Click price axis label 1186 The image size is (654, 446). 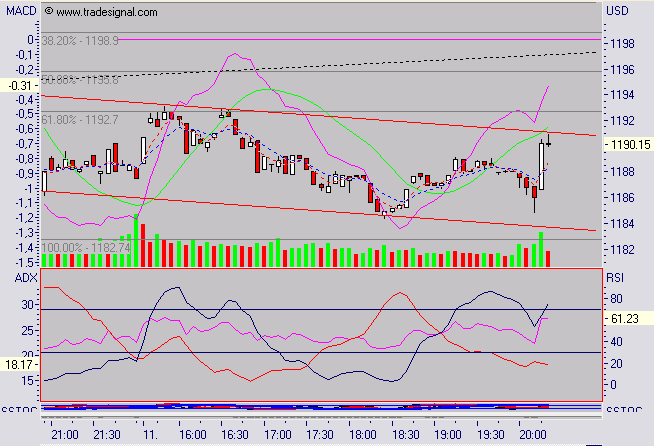coord(622,197)
